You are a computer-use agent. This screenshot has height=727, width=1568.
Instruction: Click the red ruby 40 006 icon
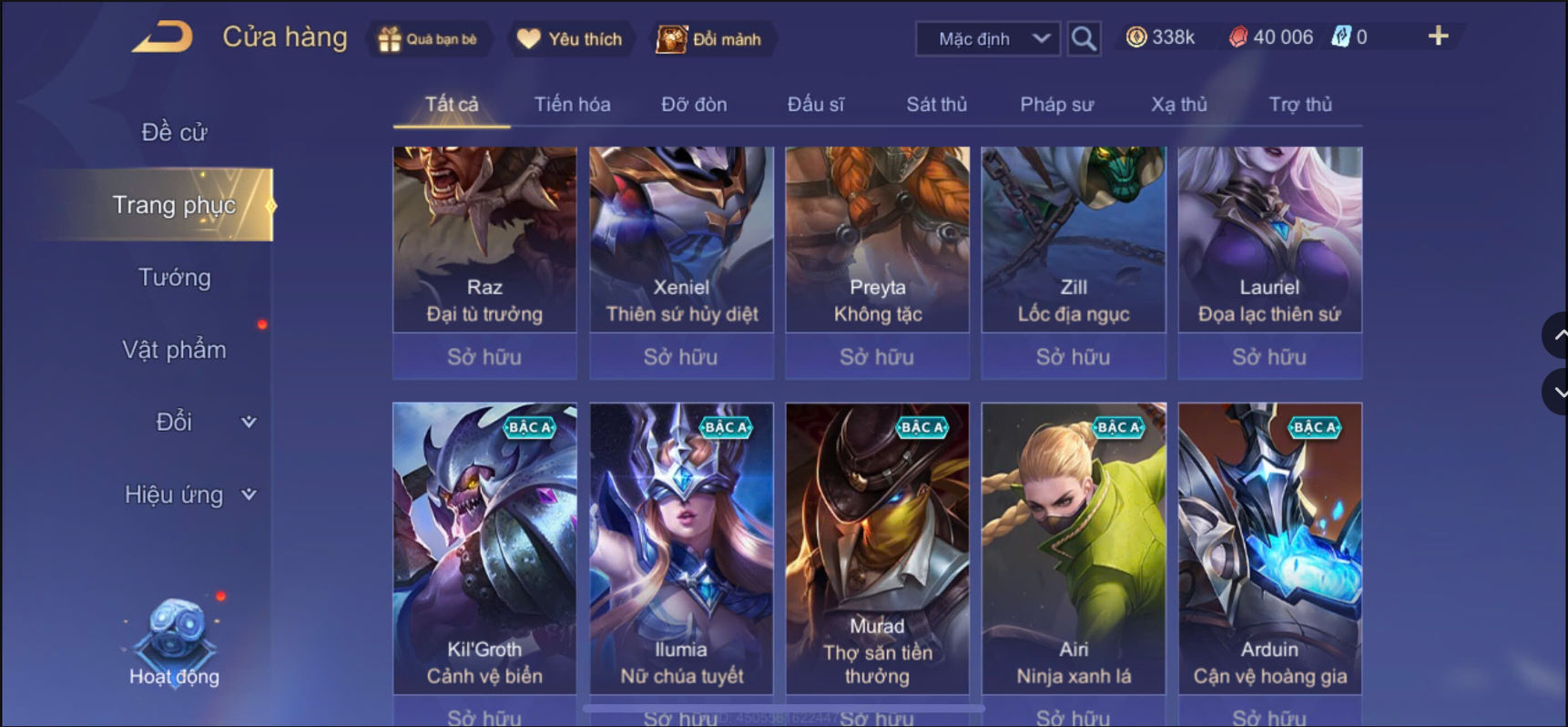tap(1238, 37)
